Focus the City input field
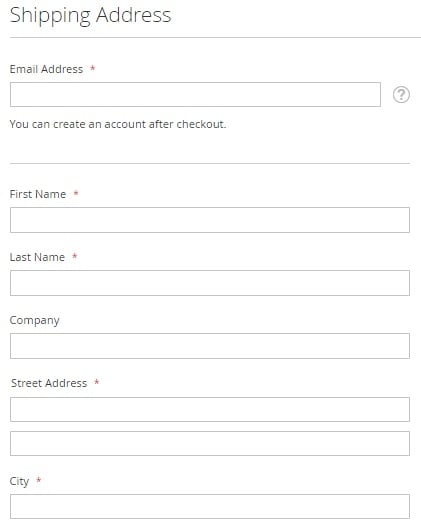 point(210,506)
